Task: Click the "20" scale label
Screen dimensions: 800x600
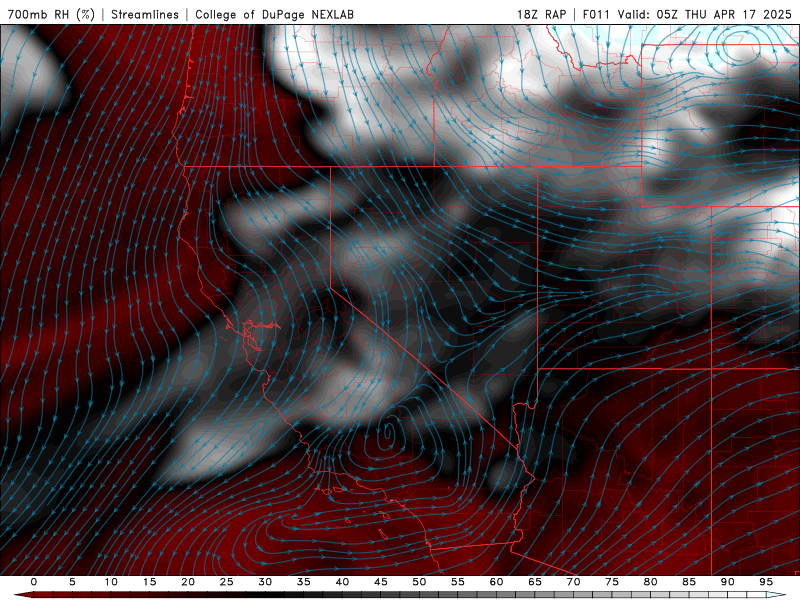Action: pyautogui.click(x=188, y=582)
